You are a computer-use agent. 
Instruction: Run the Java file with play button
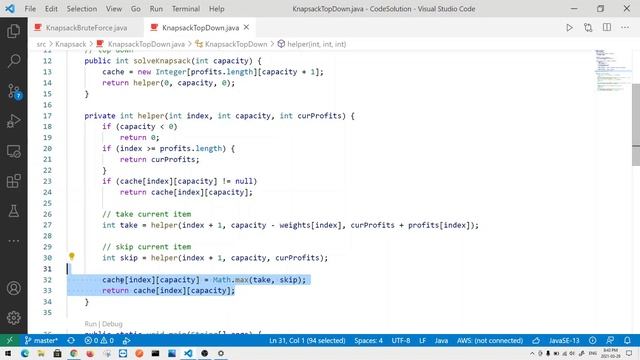(x=569, y=28)
